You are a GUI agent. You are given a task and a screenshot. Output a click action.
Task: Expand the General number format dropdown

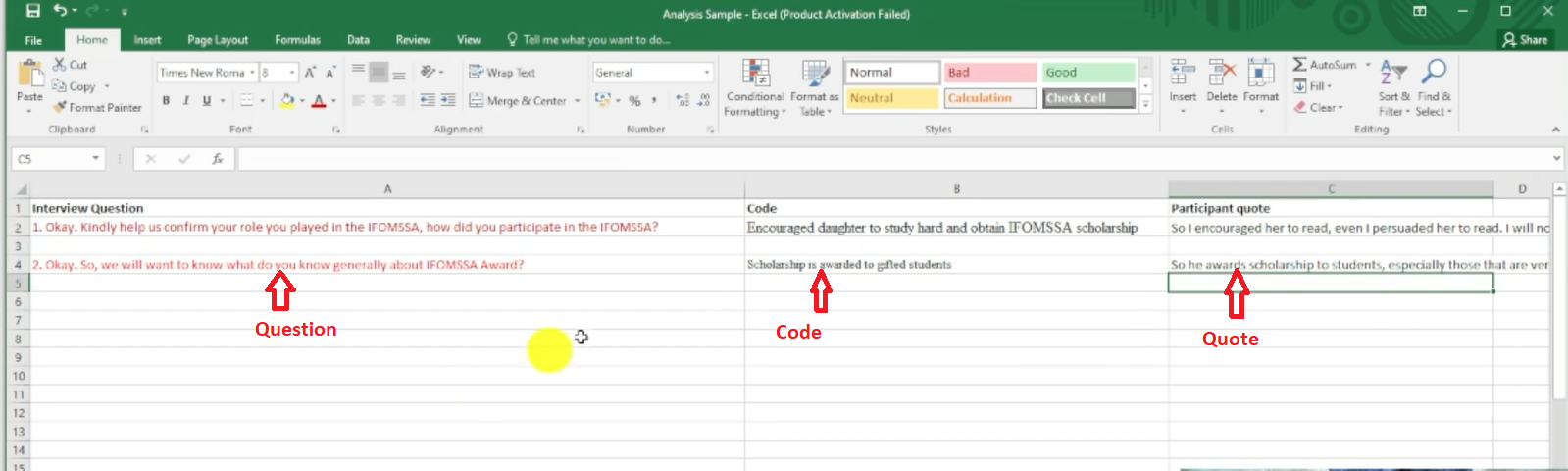[706, 73]
